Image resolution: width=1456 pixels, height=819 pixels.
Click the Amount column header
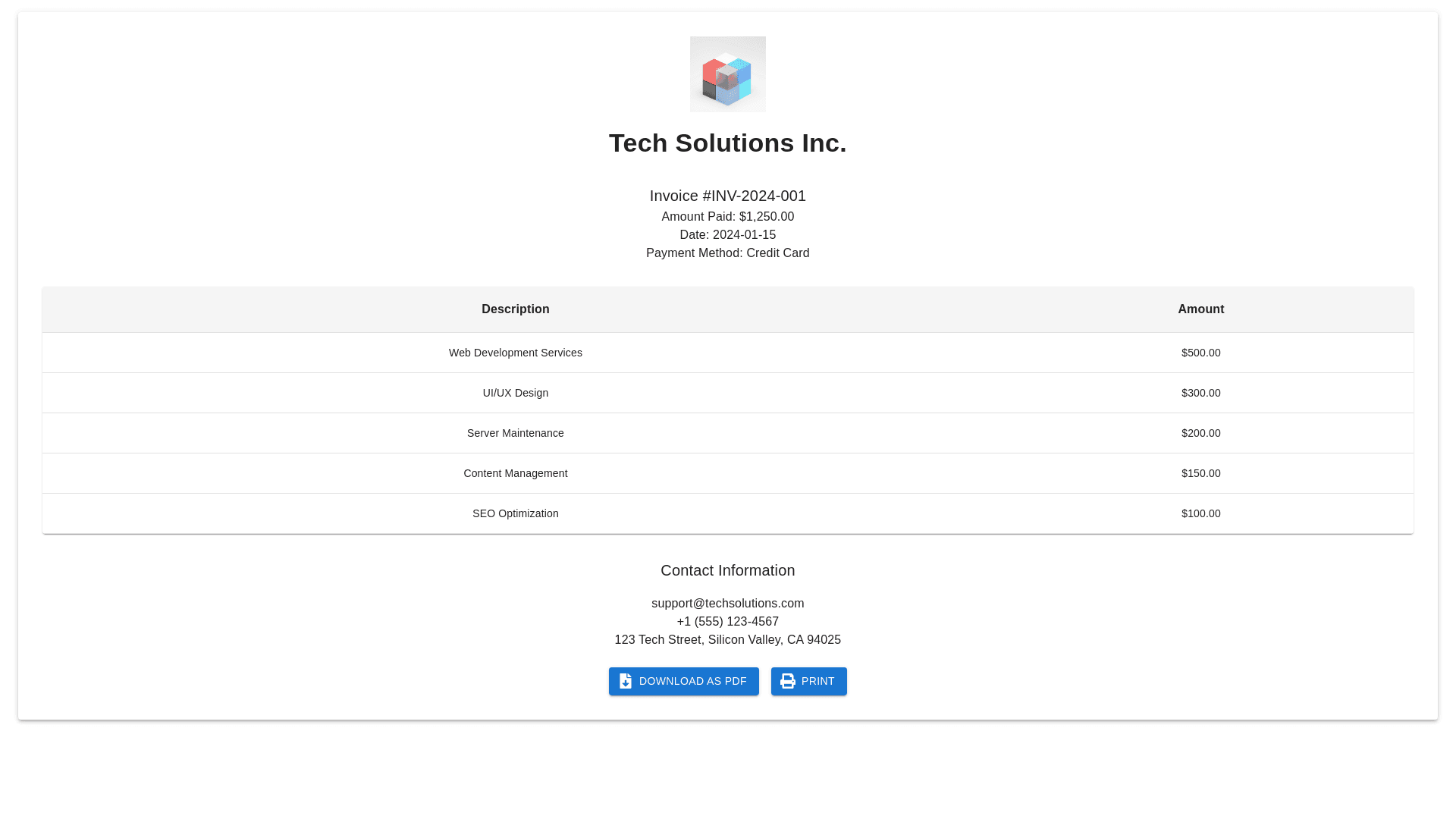point(1200,309)
